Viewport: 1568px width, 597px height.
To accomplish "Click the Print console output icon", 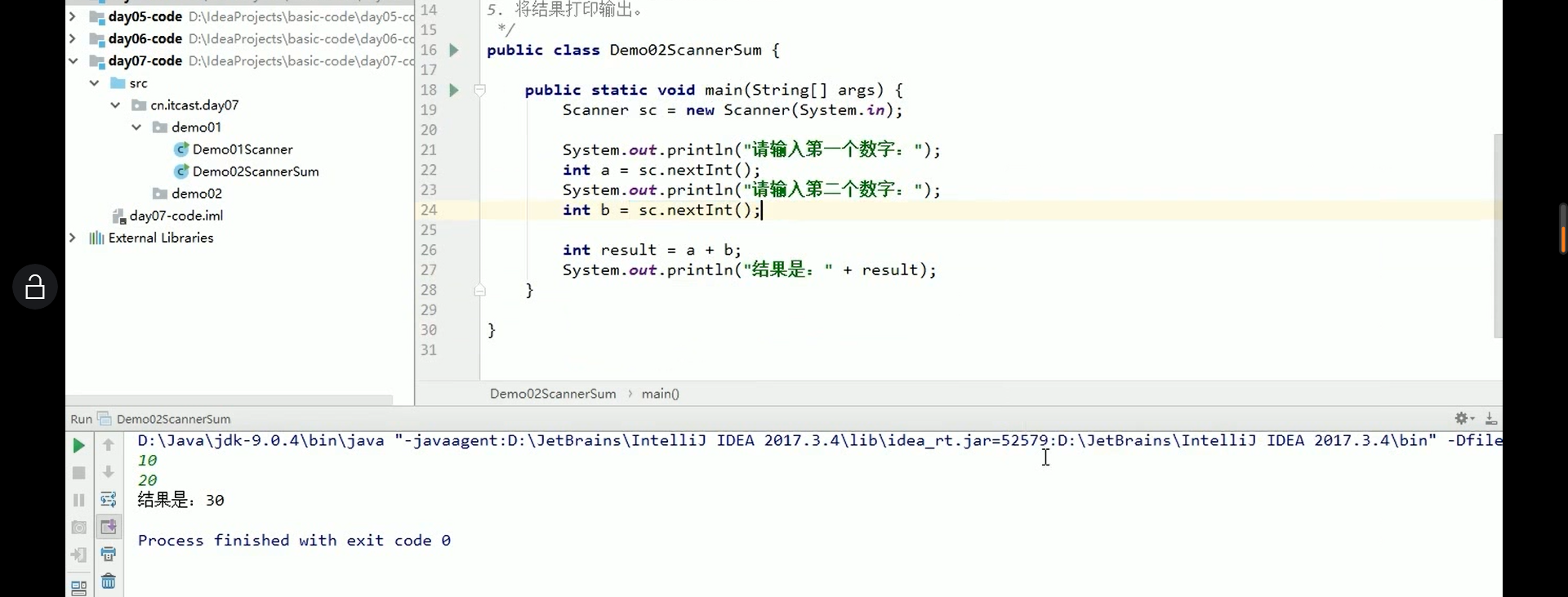I will pyautogui.click(x=108, y=554).
